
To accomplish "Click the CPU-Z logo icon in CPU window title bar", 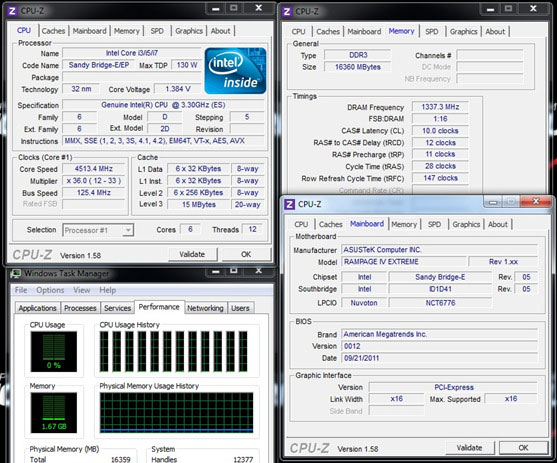I will 12,11.
